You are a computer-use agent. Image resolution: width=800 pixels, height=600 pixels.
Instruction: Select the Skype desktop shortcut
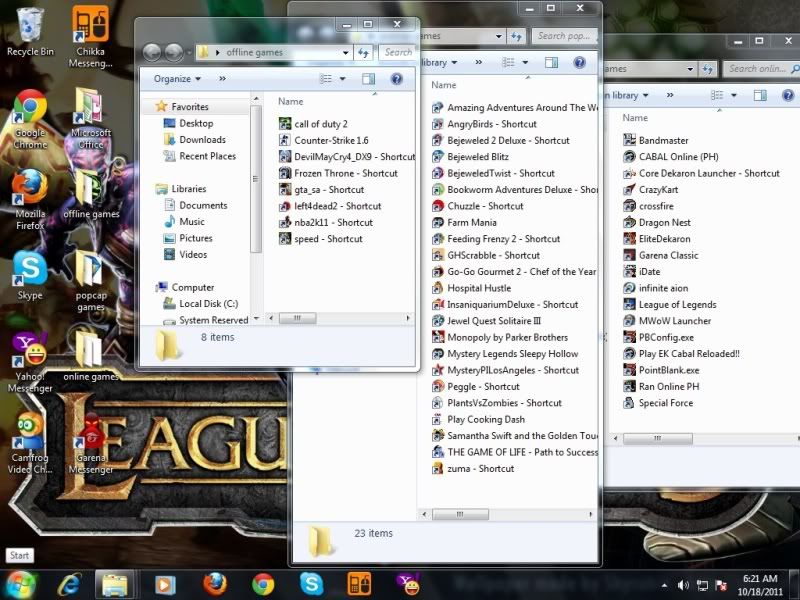[x=30, y=276]
